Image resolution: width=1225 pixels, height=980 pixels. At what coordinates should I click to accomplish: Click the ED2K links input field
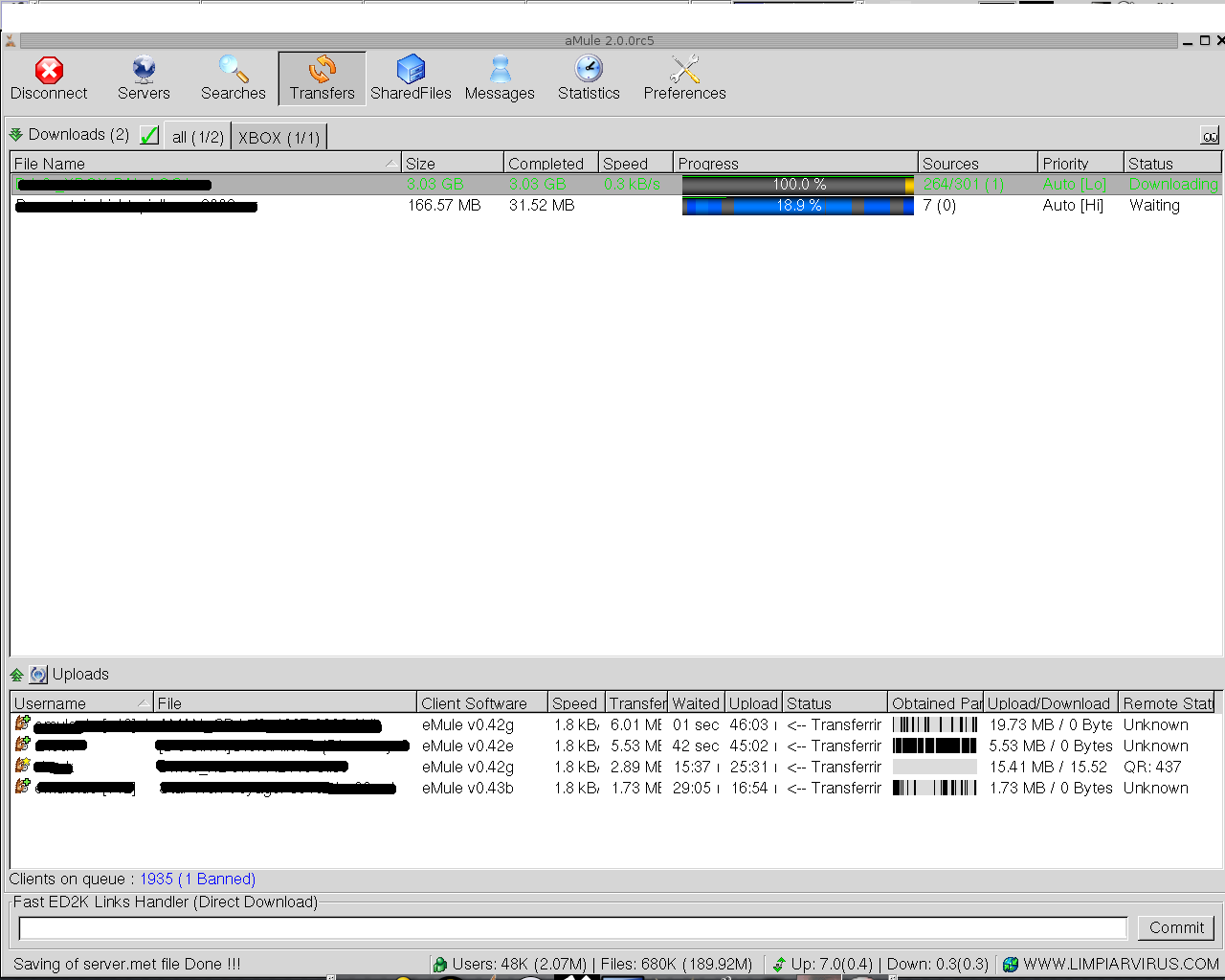pos(572,927)
